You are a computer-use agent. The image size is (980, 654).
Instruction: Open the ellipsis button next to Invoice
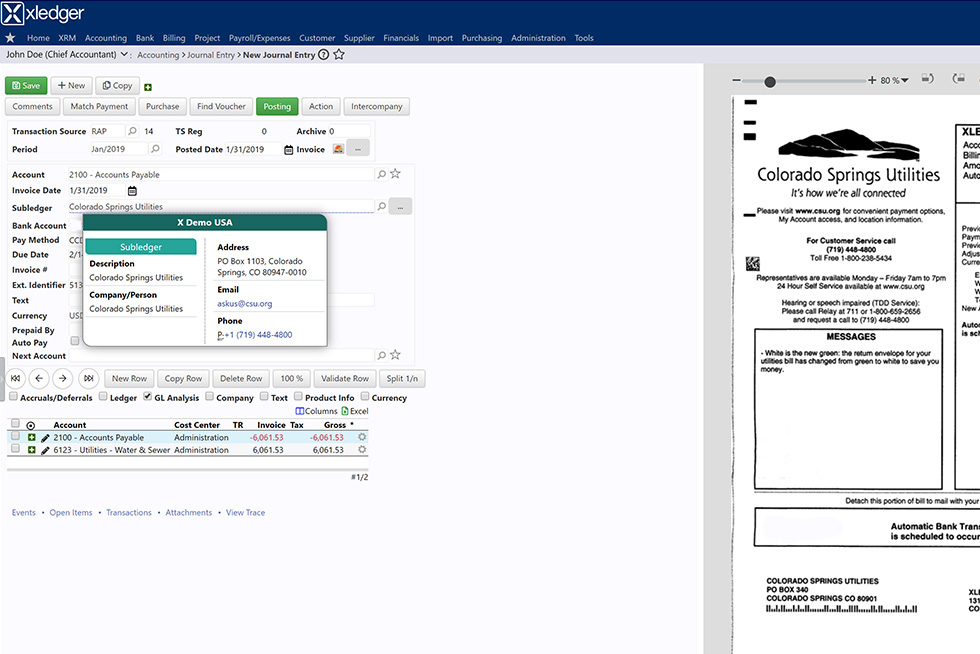click(358, 149)
